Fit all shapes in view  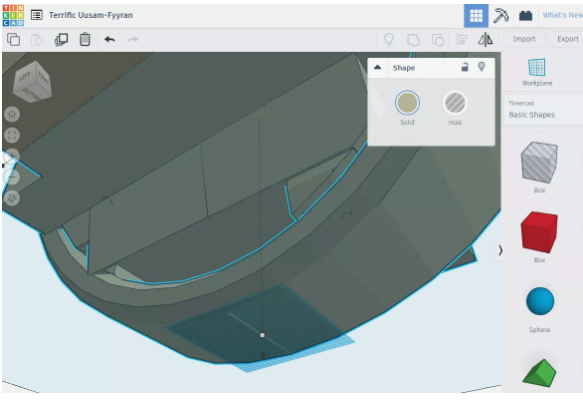pos(12,135)
